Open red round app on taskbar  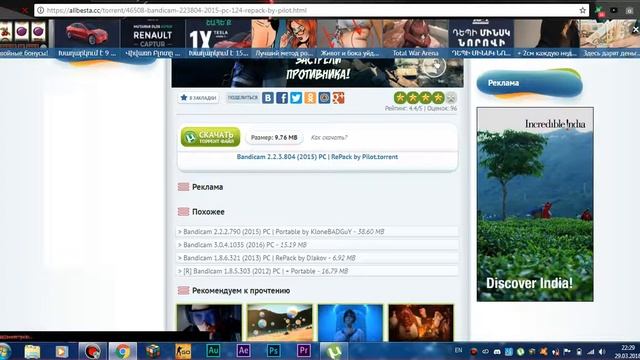(92, 351)
